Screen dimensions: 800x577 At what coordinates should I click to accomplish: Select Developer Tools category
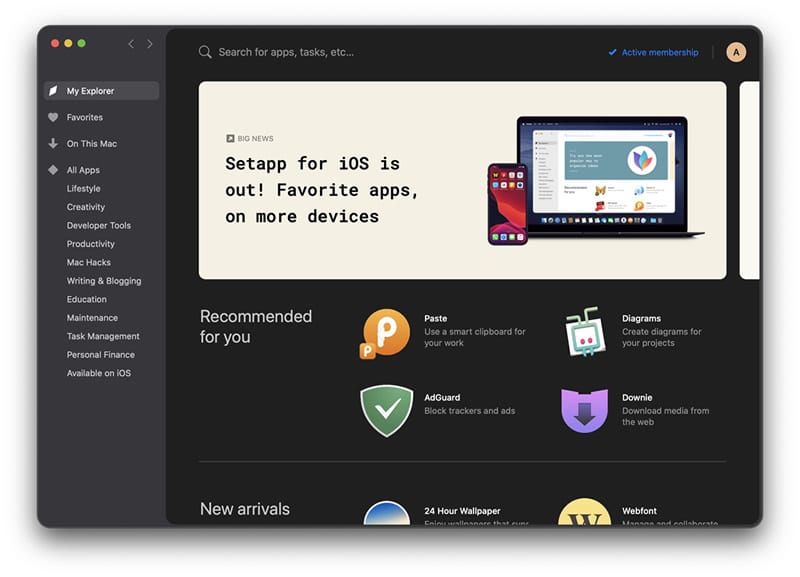point(98,225)
